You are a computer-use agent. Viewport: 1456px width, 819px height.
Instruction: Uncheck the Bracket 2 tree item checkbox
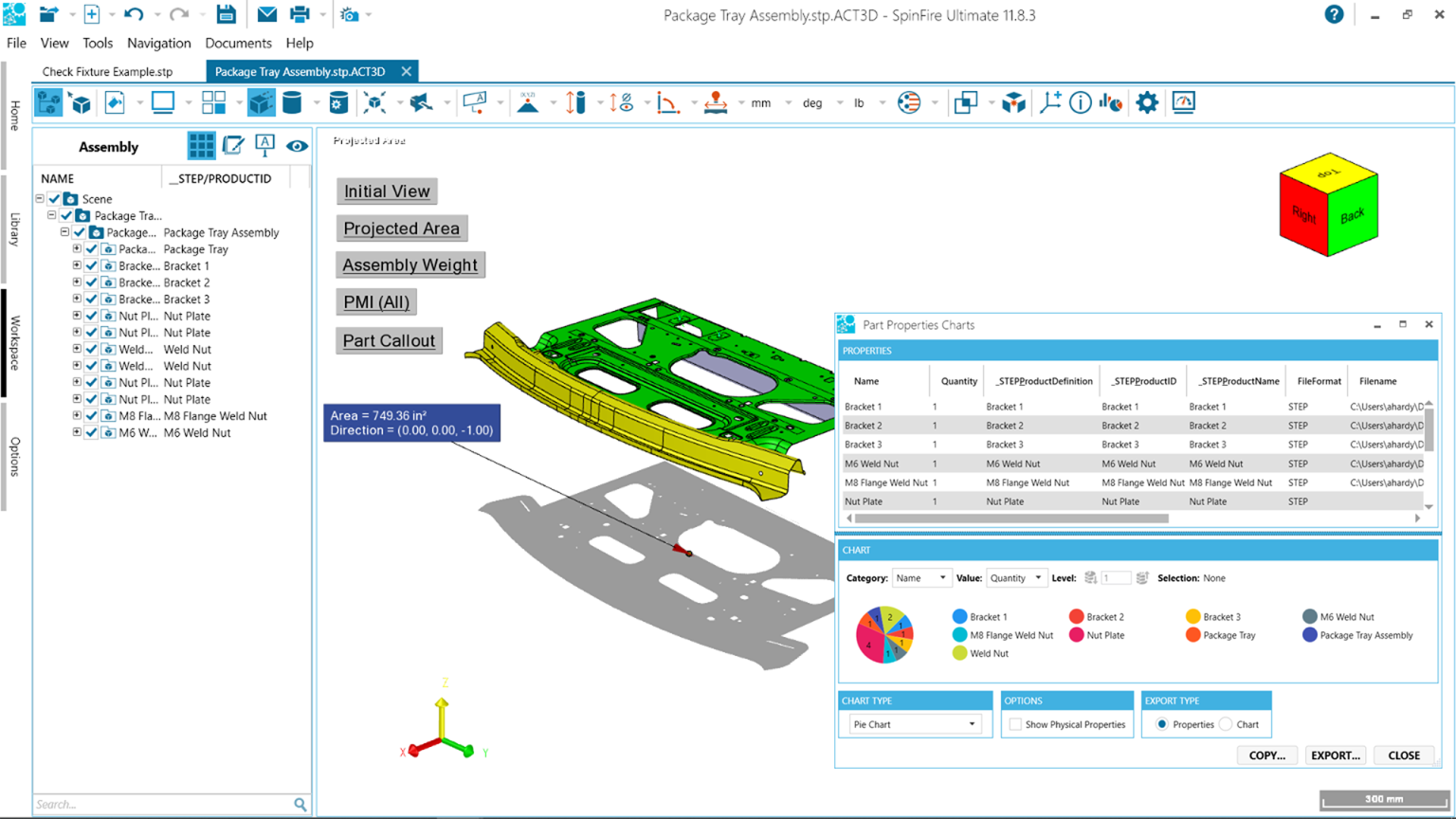[x=91, y=282]
